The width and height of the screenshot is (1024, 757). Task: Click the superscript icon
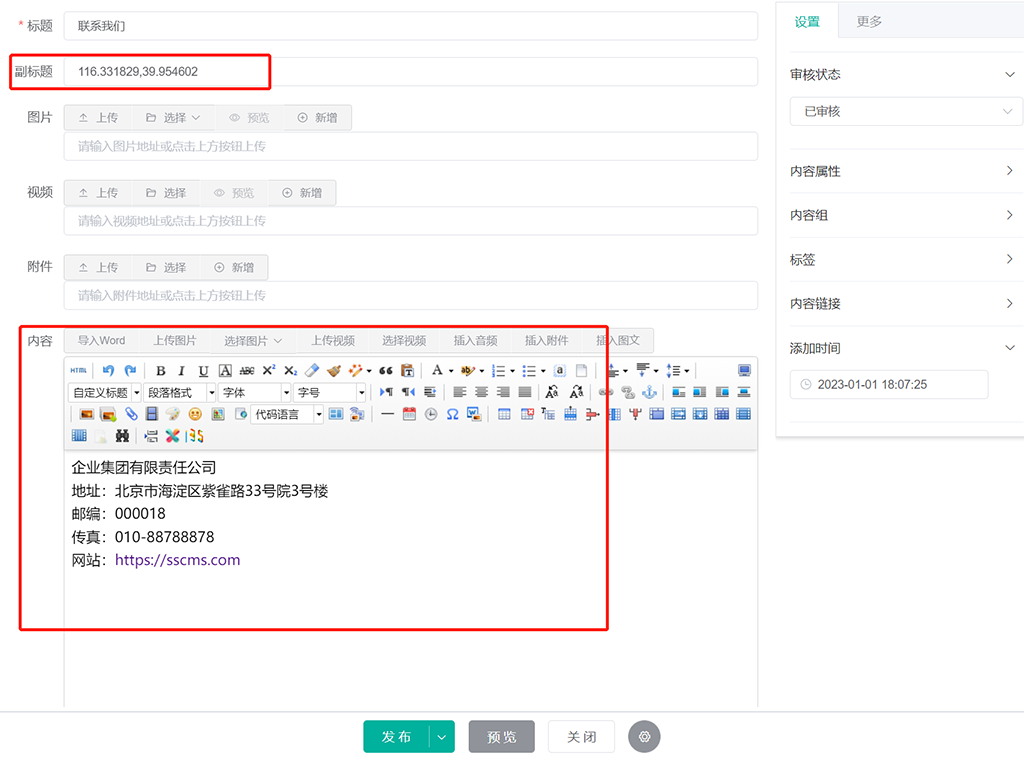(268, 371)
